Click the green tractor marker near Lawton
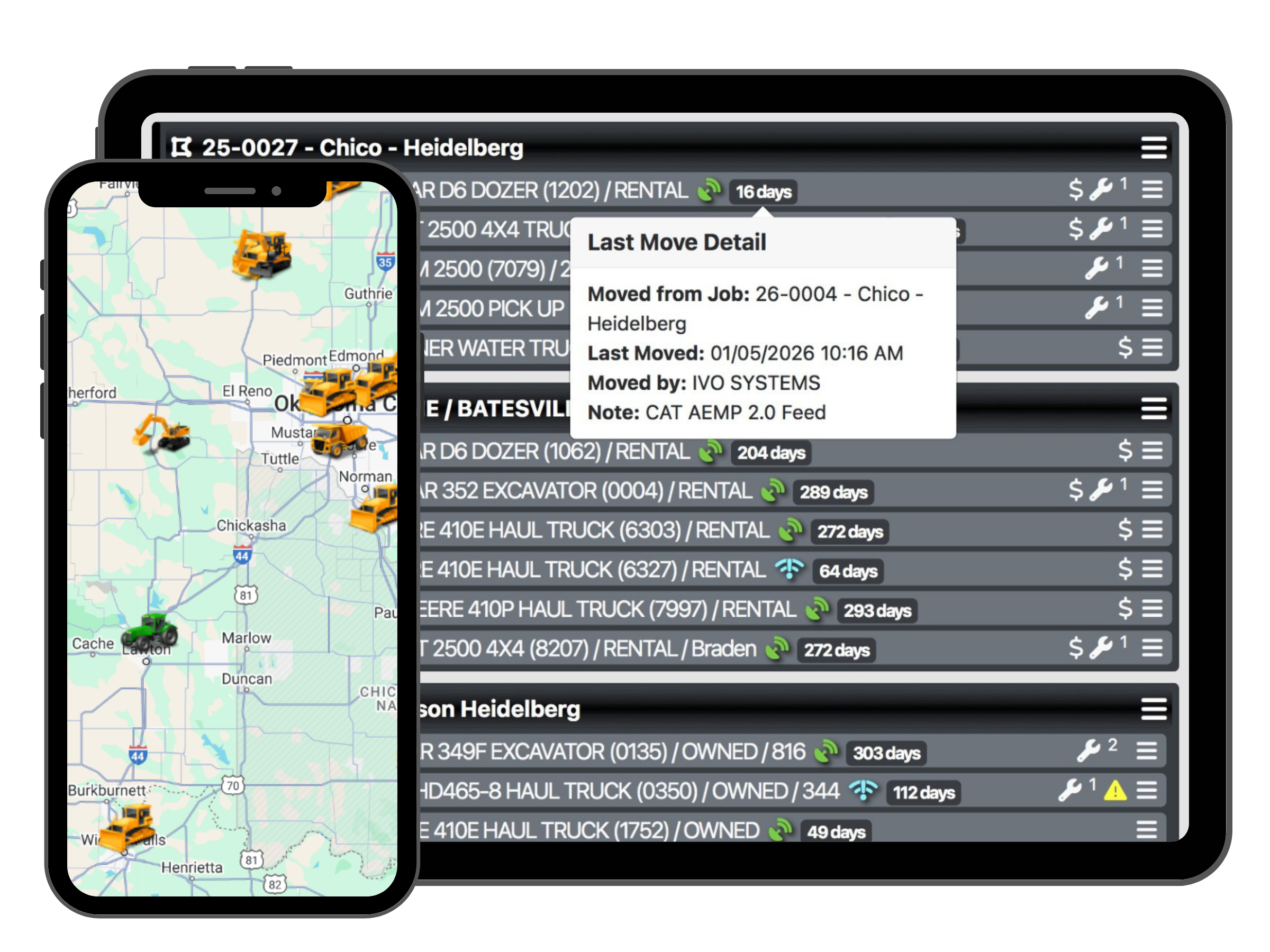1270x952 pixels. [150, 630]
